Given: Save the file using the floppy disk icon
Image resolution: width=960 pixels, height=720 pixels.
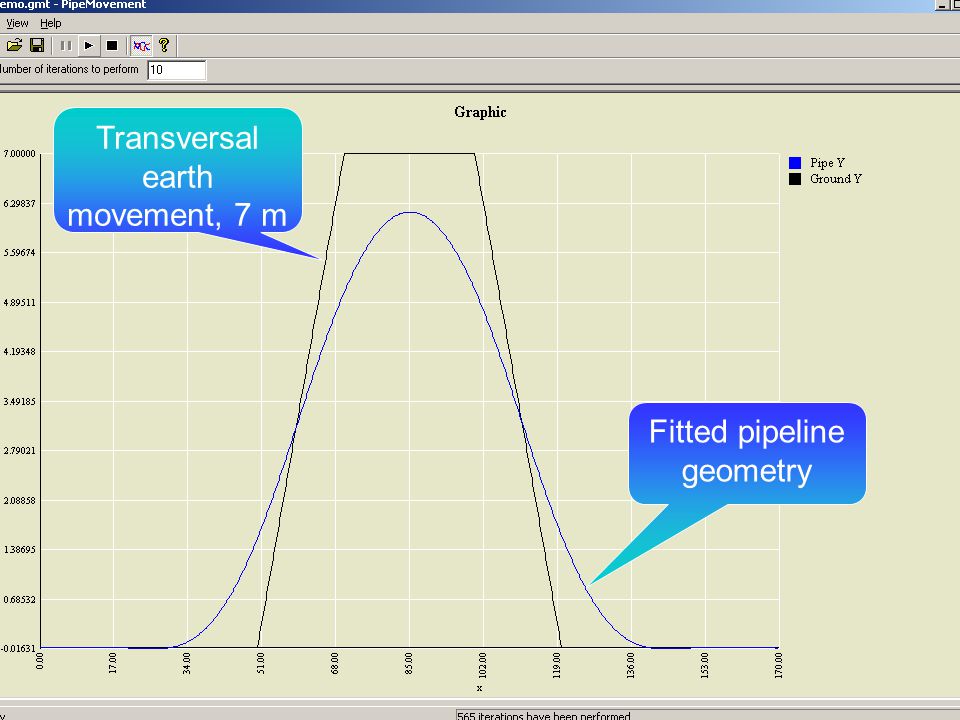Looking at the screenshot, I should tap(37, 45).
